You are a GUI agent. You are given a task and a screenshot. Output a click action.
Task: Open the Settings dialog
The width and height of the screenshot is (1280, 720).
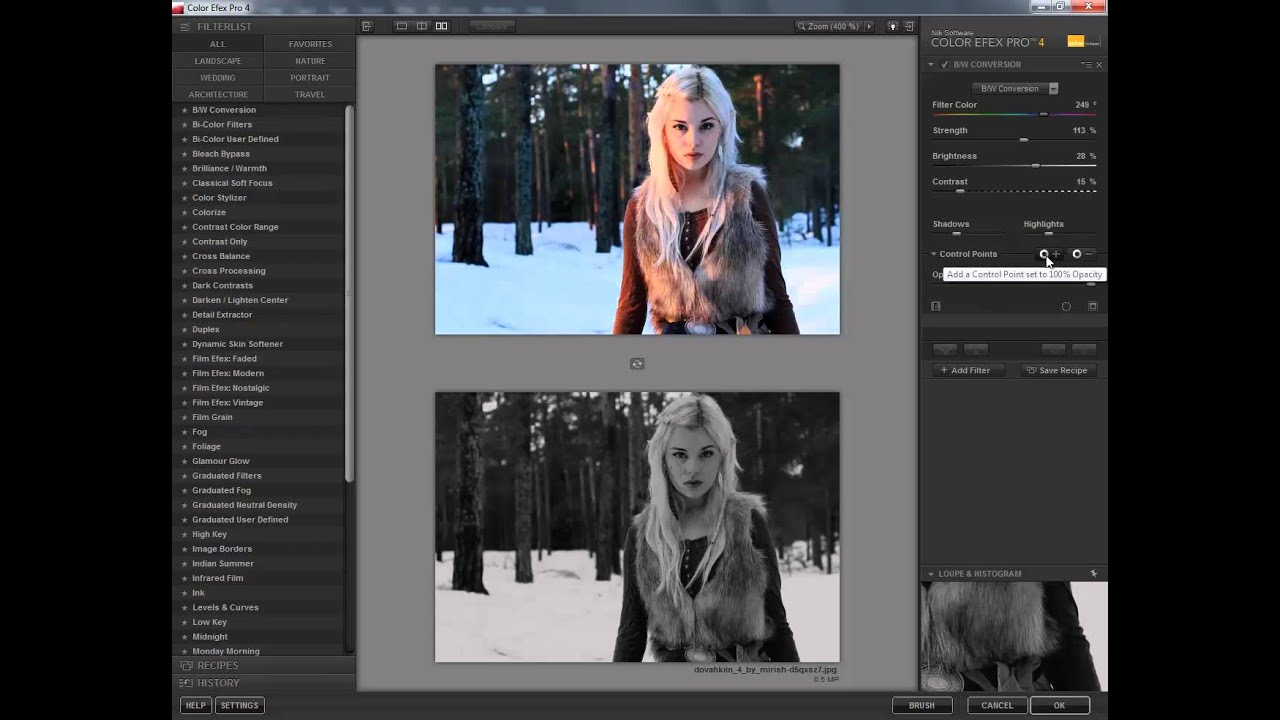239,705
